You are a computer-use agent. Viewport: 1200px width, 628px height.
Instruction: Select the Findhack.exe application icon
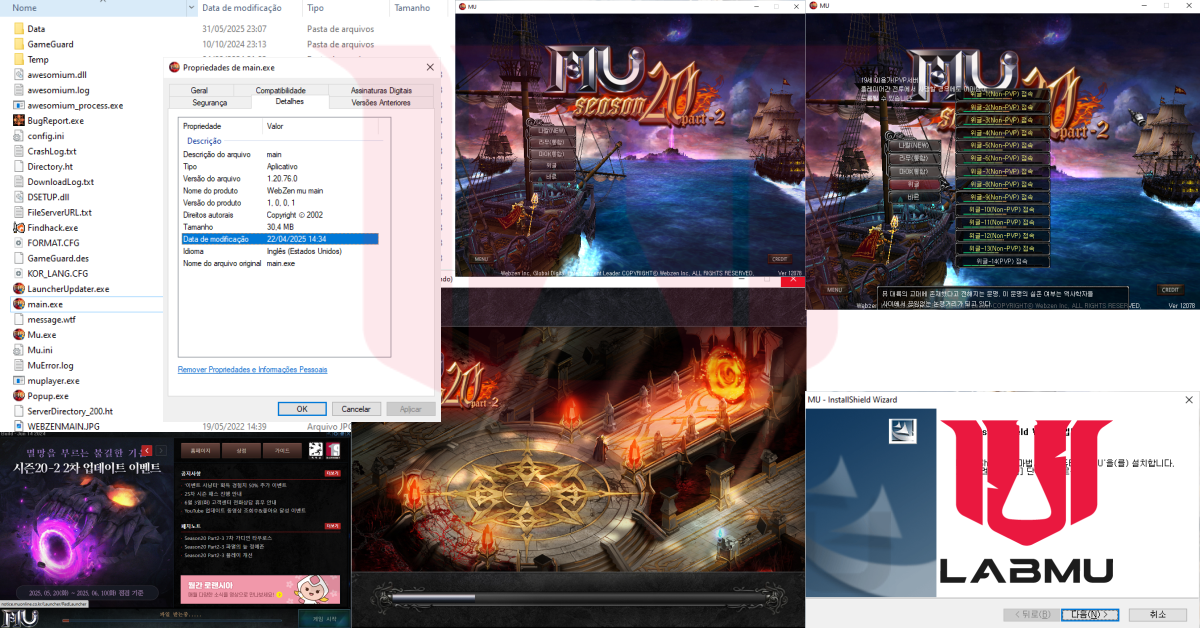click(19, 228)
